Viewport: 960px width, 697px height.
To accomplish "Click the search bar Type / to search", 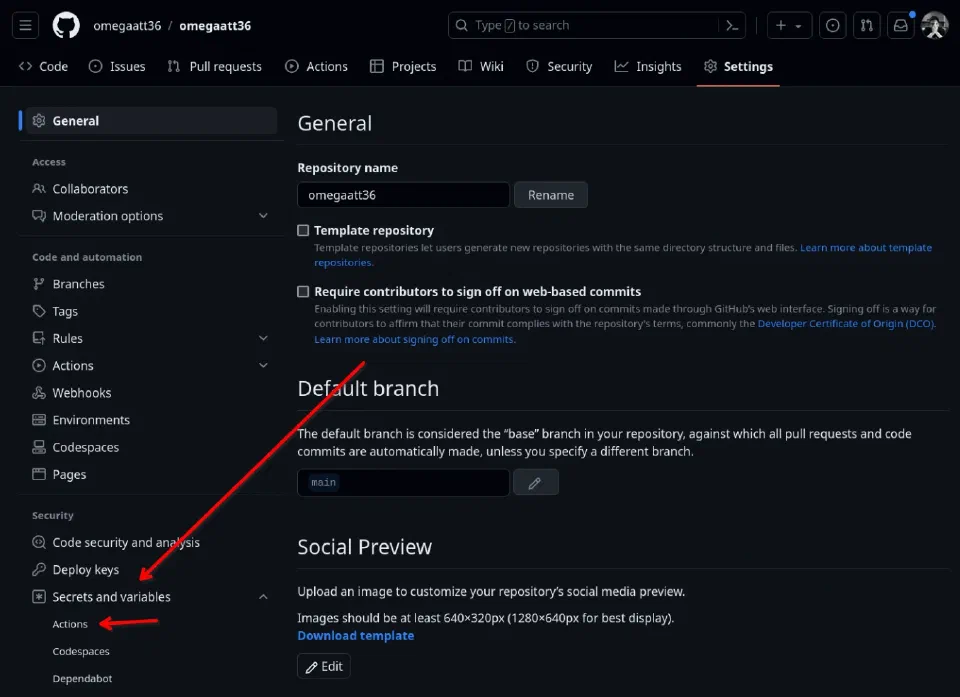I will tap(582, 26).
